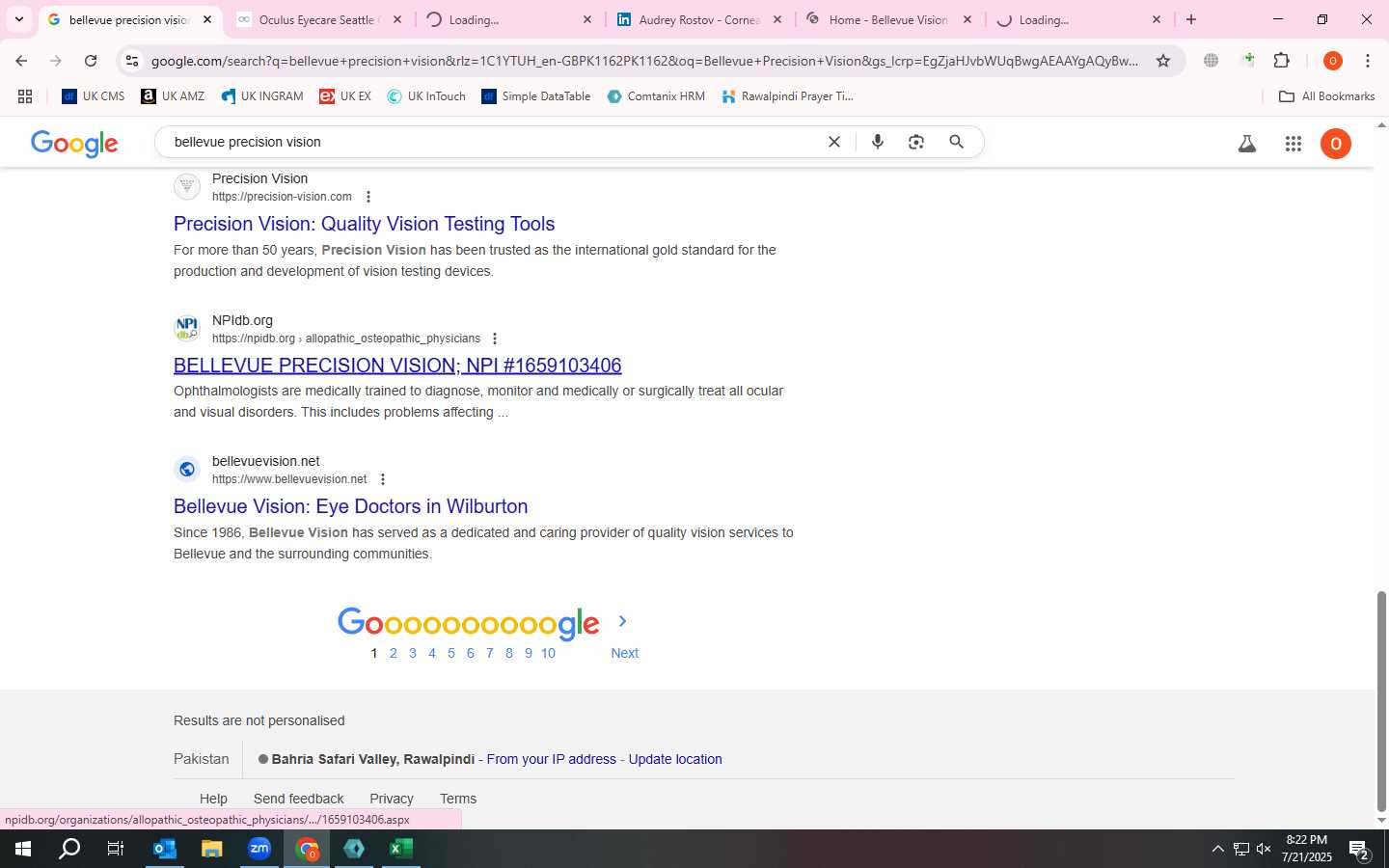Image resolution: width=1389 pixels, height=868 pixels.
Task: Open a new tab with plus button
Action: [1191, 19]
